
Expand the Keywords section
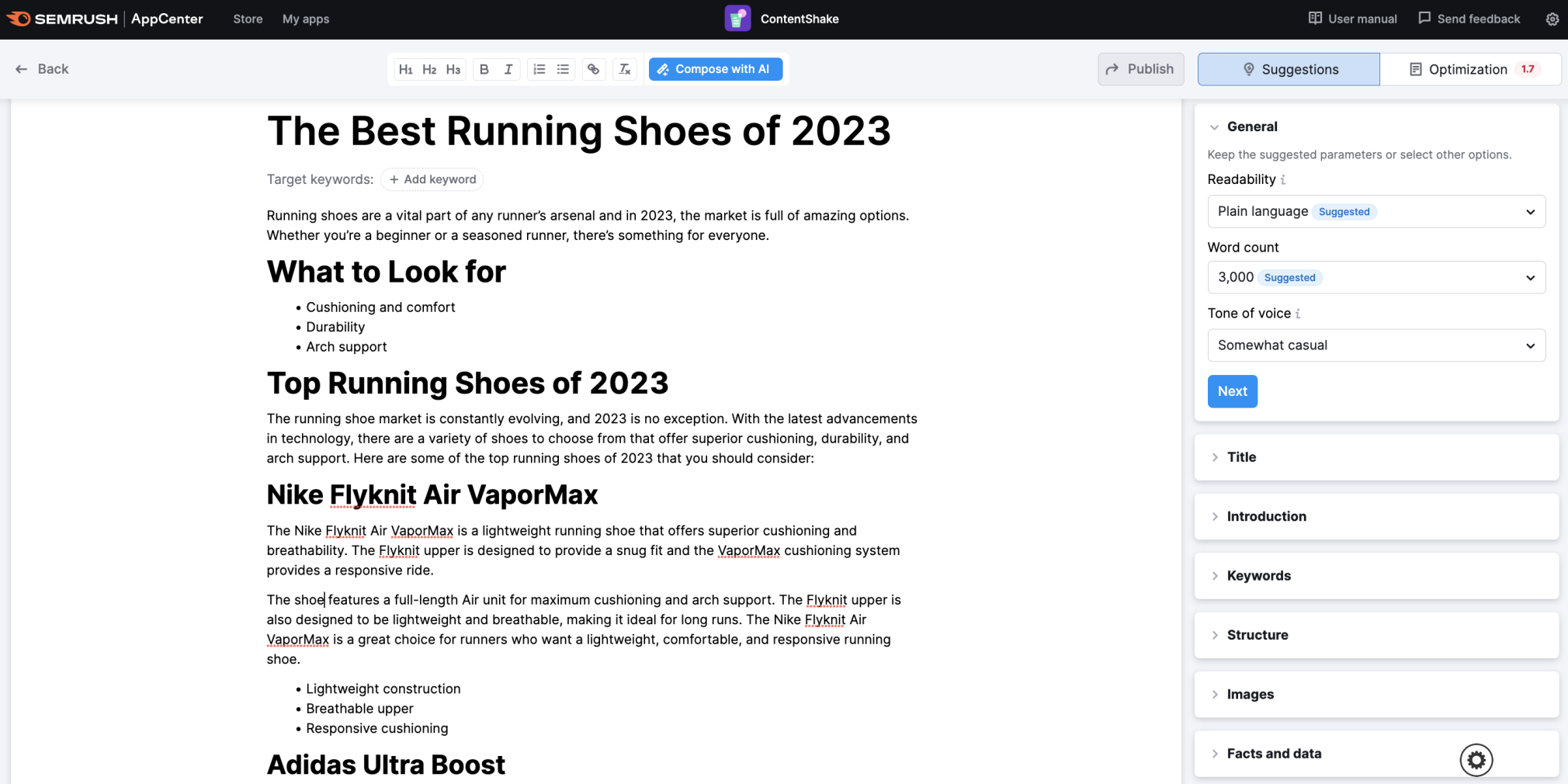coord(1258,576)
